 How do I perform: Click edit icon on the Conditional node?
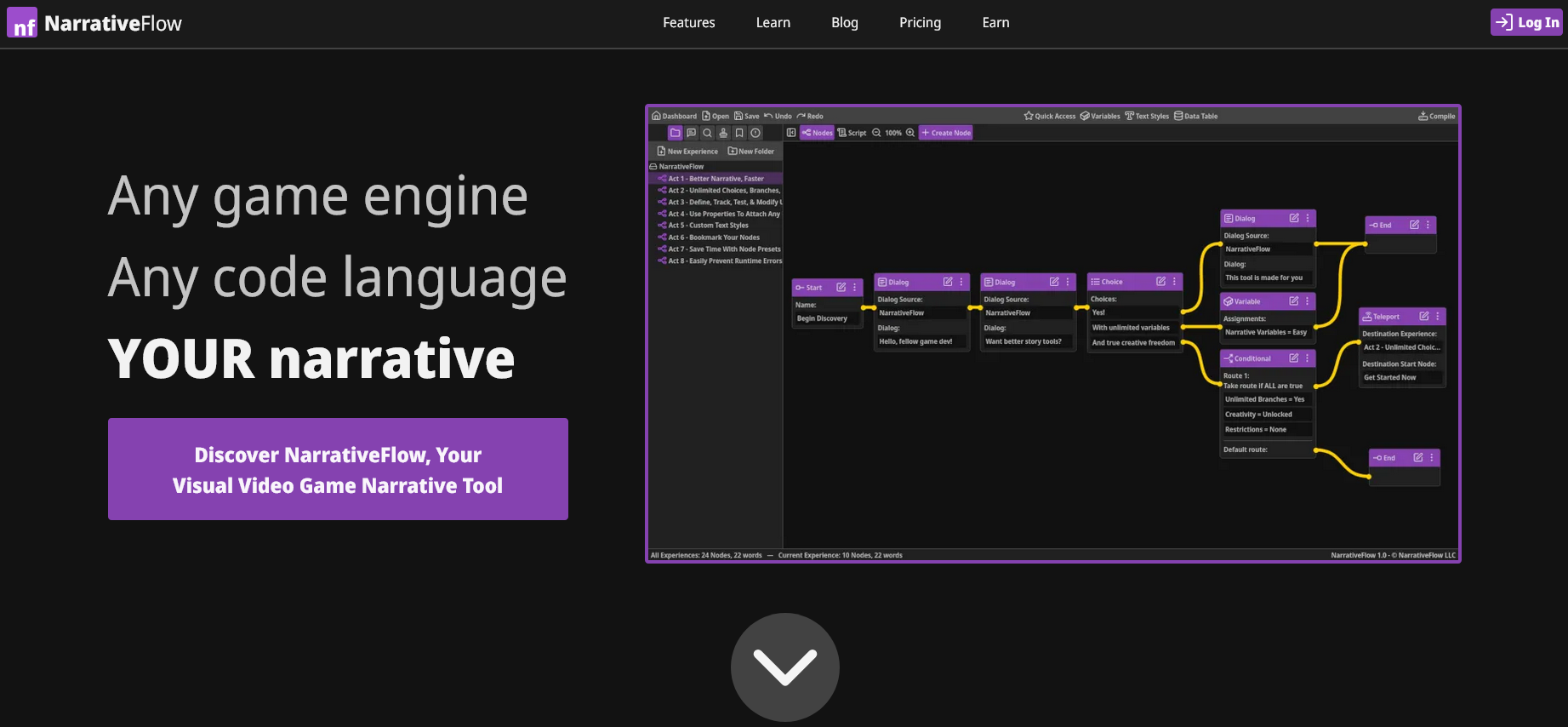[1294, 358]
